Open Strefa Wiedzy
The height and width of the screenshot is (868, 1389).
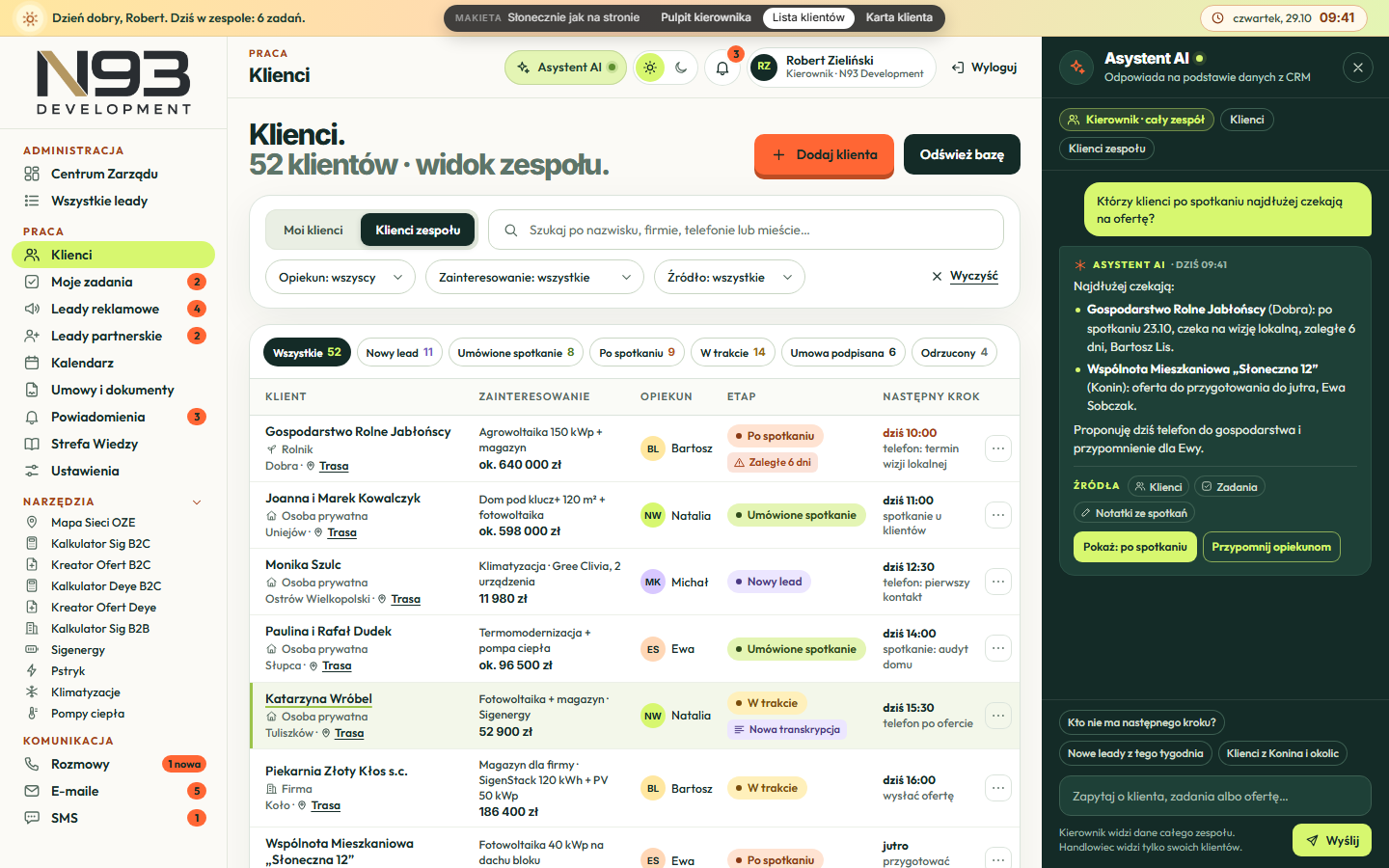click(x=114, y=444)
